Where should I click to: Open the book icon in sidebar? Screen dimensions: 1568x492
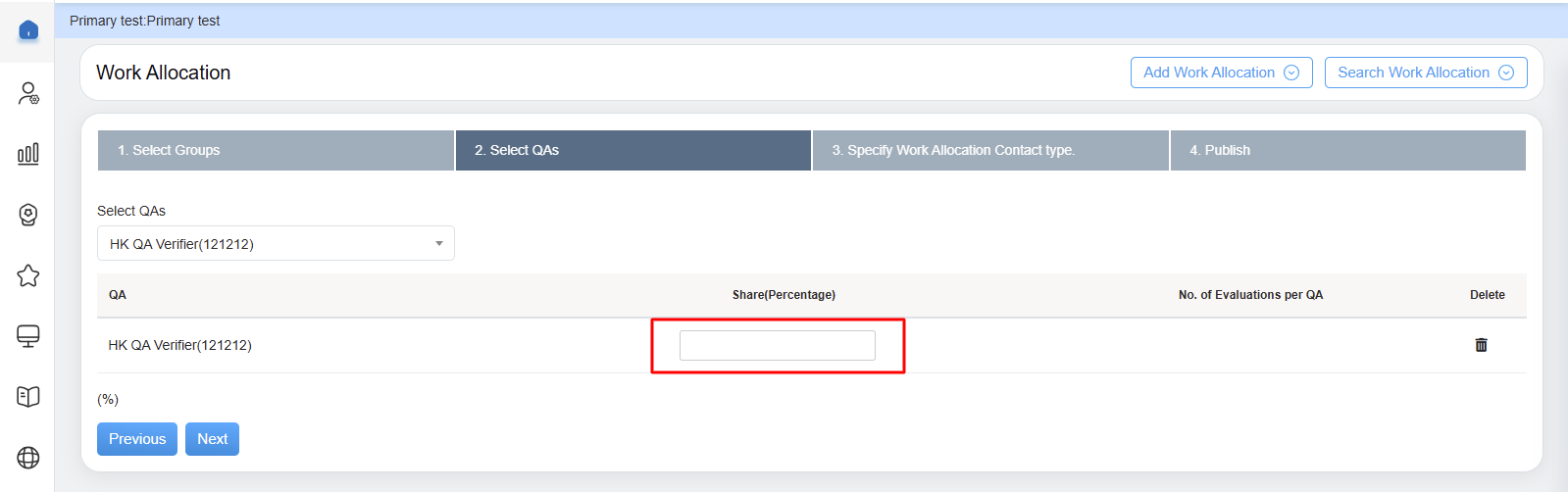[28, 397]
